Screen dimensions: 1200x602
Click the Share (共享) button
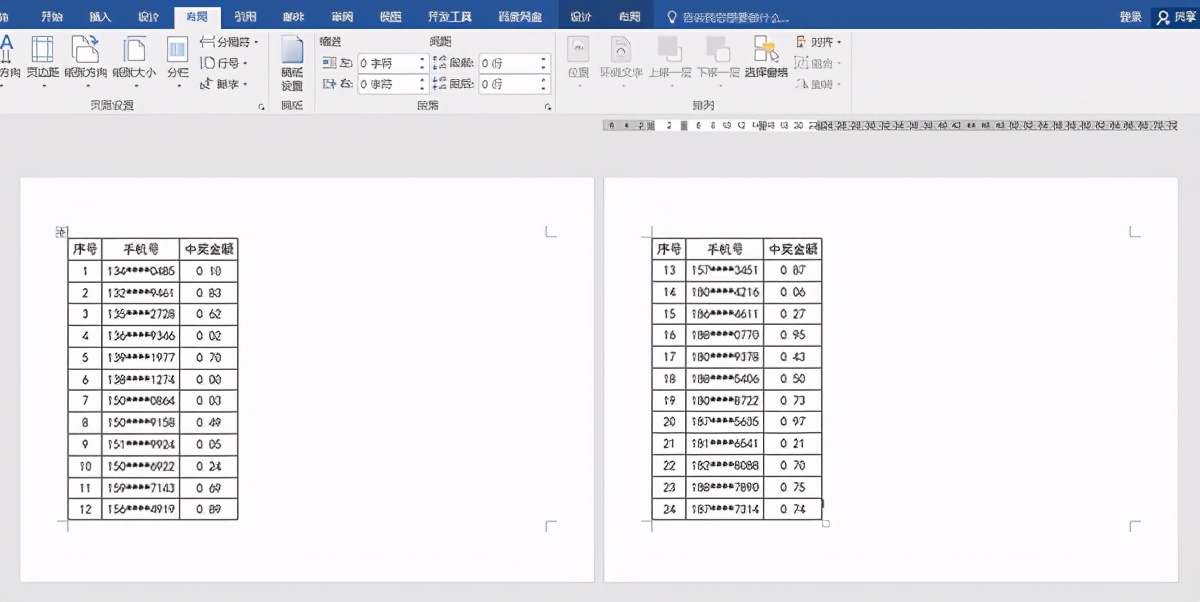coord(1176,17)
